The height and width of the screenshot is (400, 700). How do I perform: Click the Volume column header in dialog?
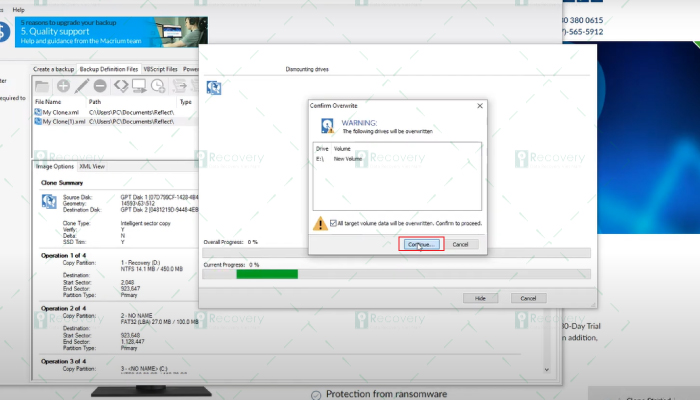[x=342, y=149]
